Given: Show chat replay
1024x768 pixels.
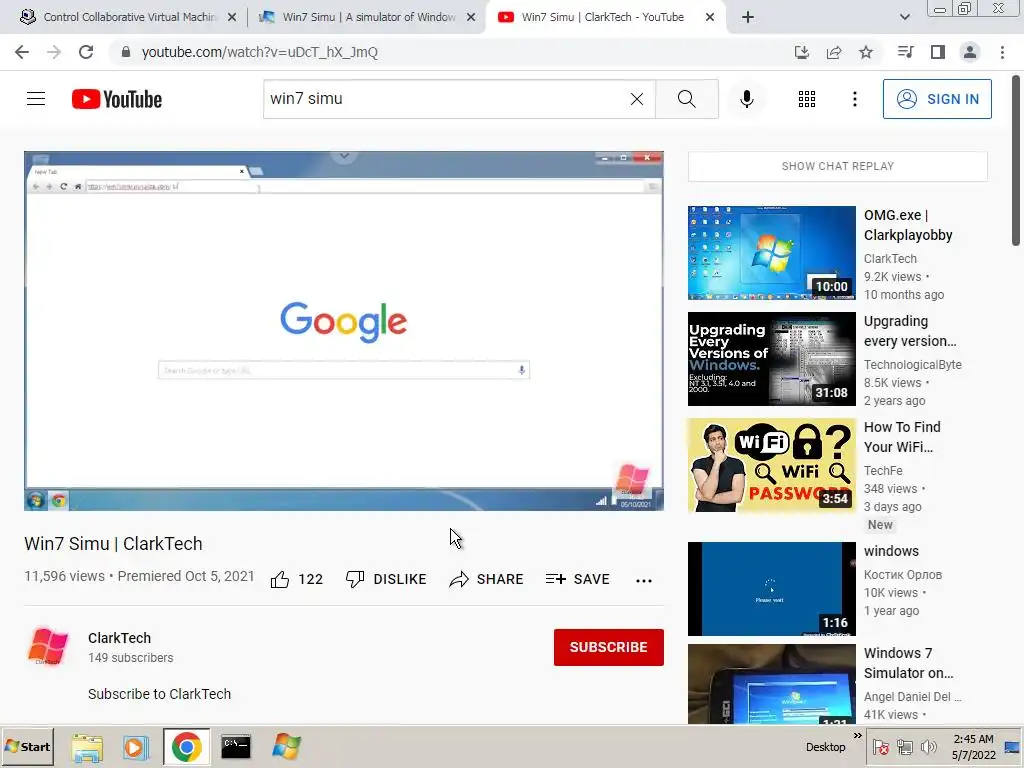Looking at the screenshot, I should (x=837, y=167).
